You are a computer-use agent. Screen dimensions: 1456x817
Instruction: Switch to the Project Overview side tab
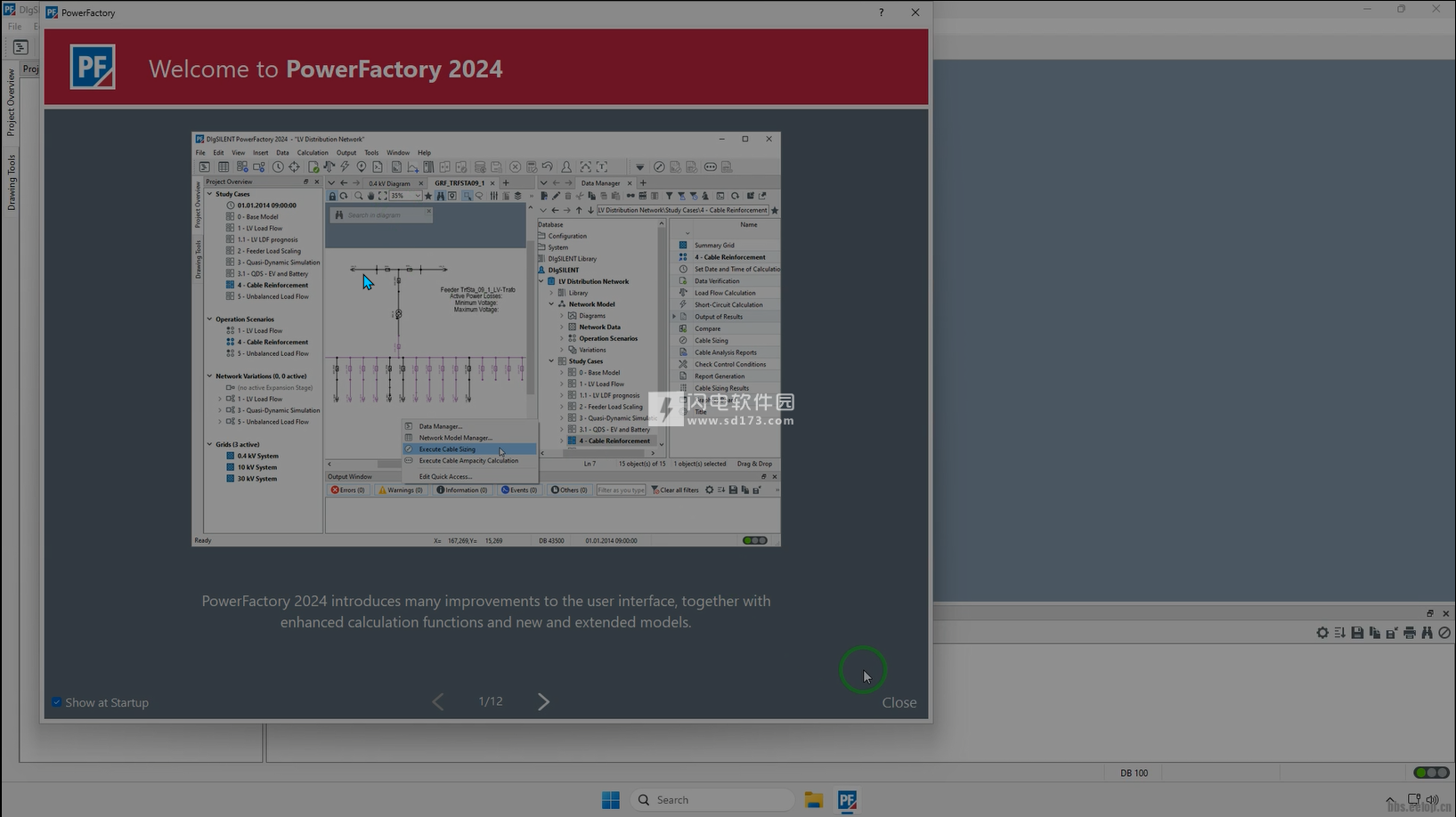(12, 102)
